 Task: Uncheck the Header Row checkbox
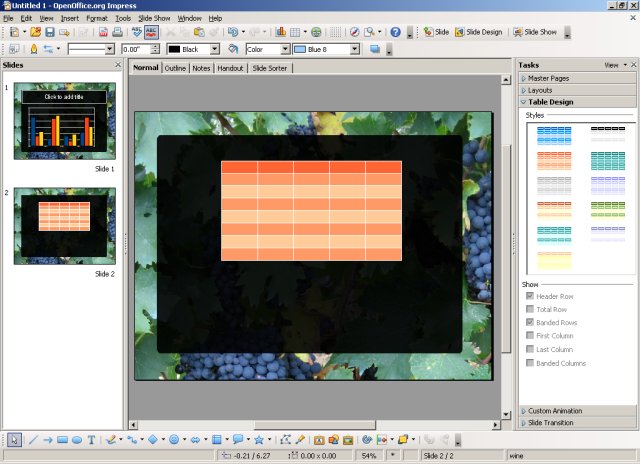[530, 296]
